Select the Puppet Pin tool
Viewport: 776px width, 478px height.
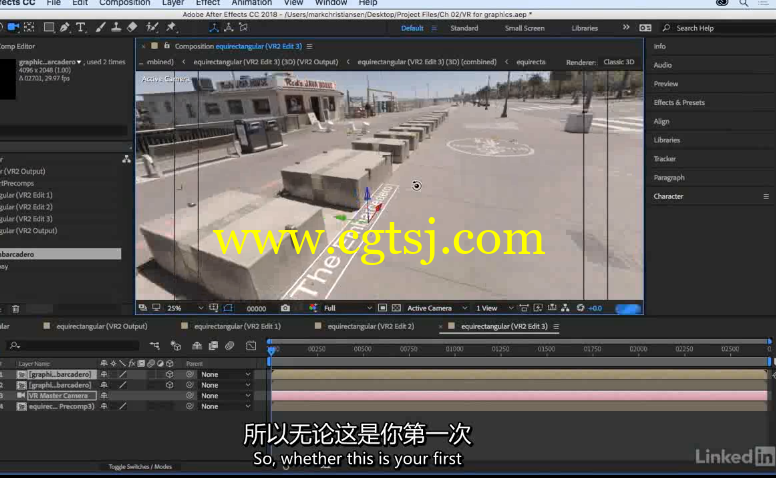point(171,27)
